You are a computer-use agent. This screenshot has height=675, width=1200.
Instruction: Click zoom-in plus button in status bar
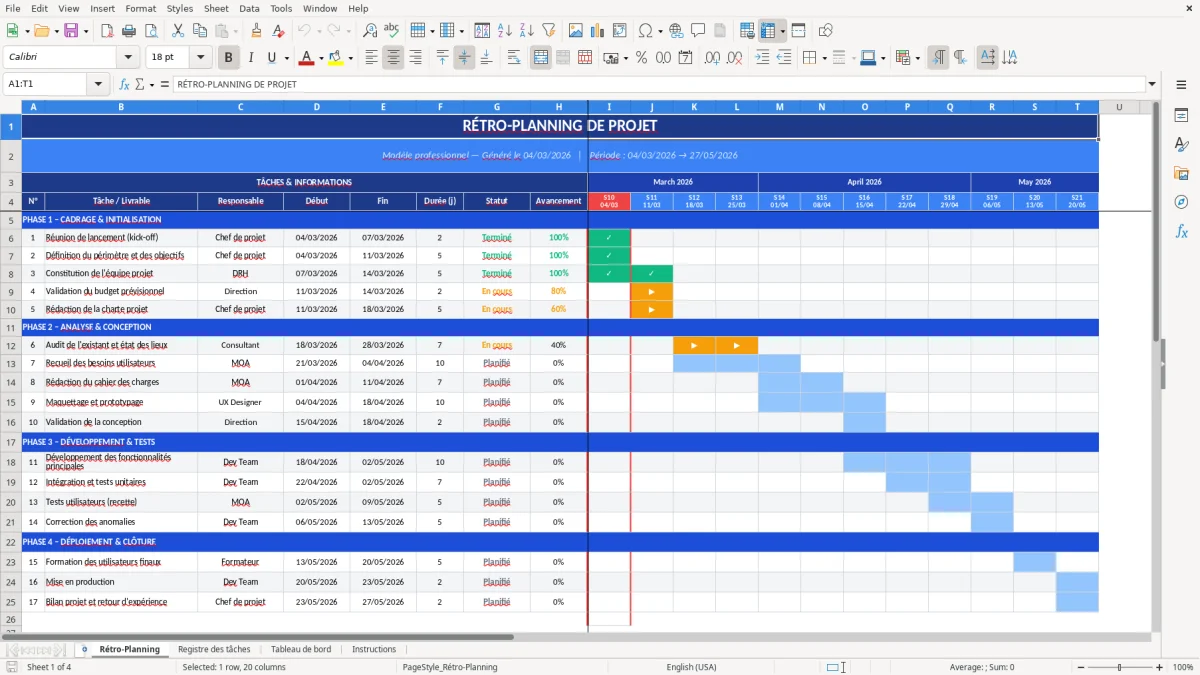[1159, 667]
